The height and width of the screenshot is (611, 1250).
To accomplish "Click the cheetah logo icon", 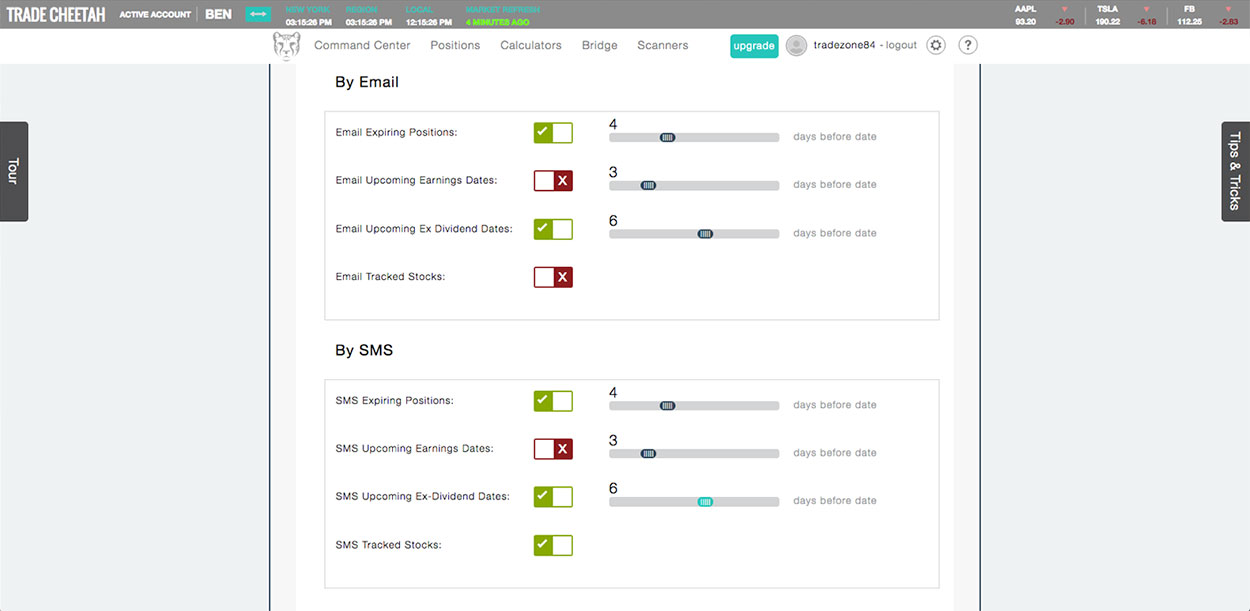I will (286, 46).
